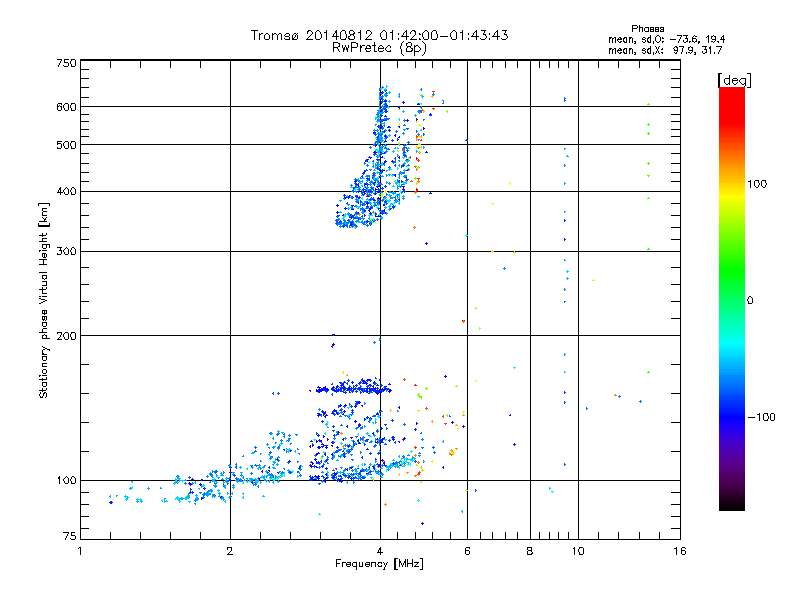Click the 'Stationary phase Virtual Height [km]' axis title

[44, 300]
